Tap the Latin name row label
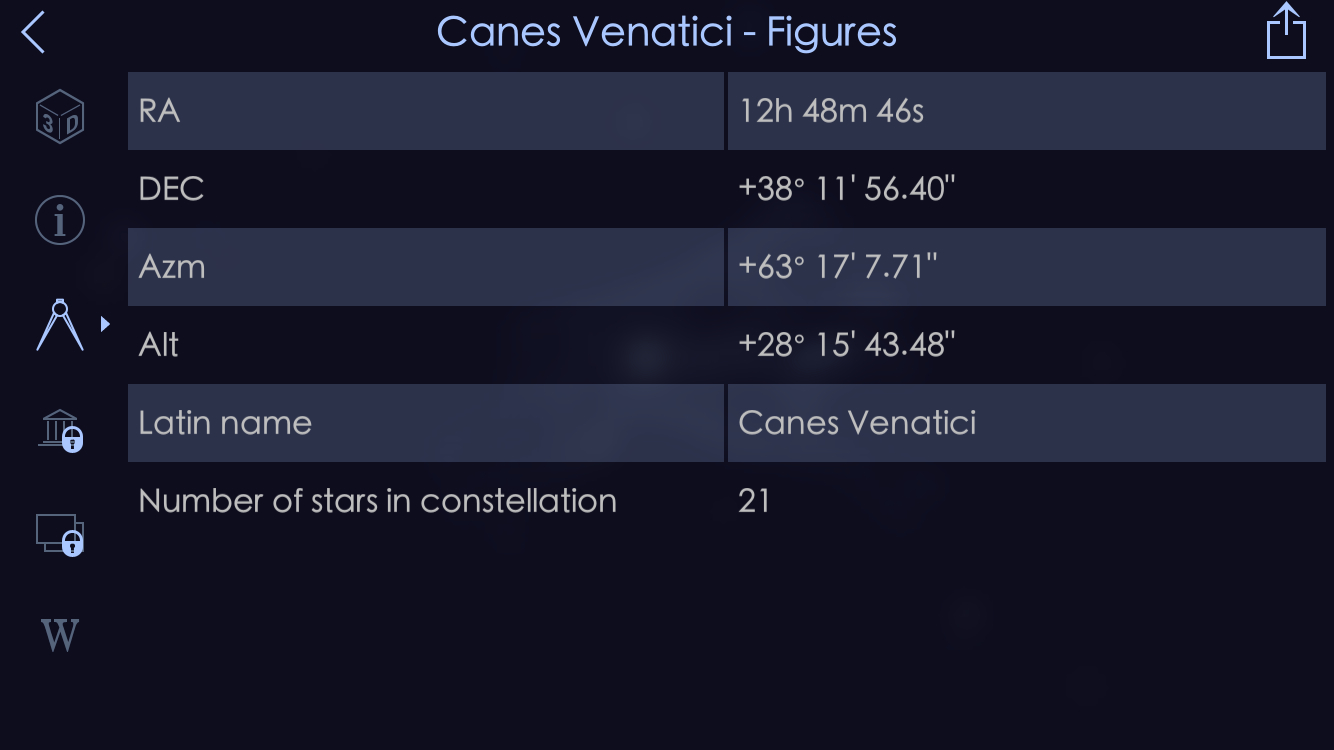Screen dimensions: 1334x750 pos(225,423)
